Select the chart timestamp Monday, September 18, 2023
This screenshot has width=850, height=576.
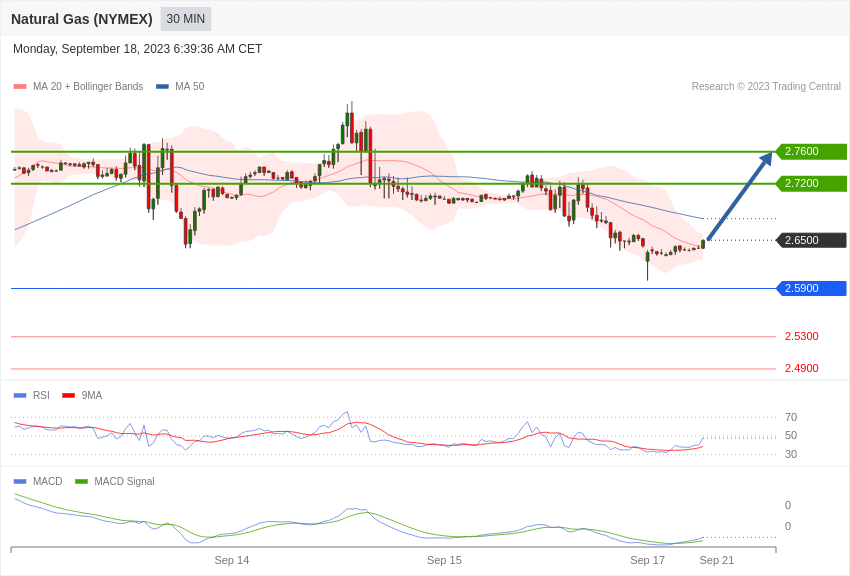(x=137, y=49)
